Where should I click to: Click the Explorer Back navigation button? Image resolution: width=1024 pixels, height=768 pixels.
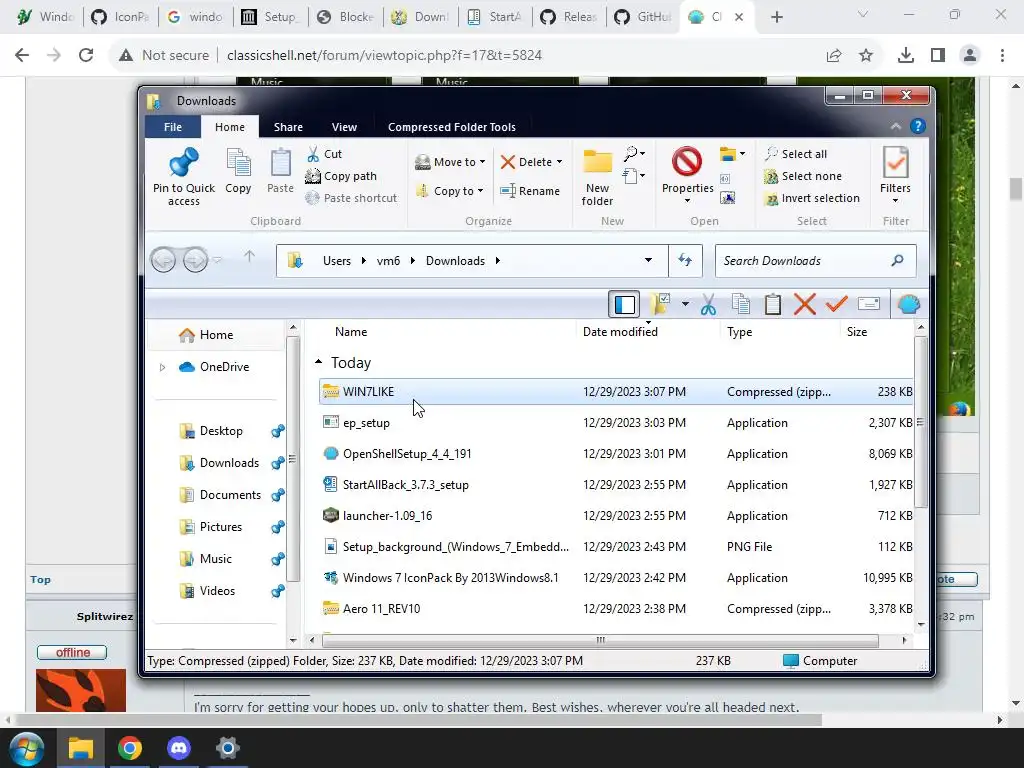tap(163, 261)
